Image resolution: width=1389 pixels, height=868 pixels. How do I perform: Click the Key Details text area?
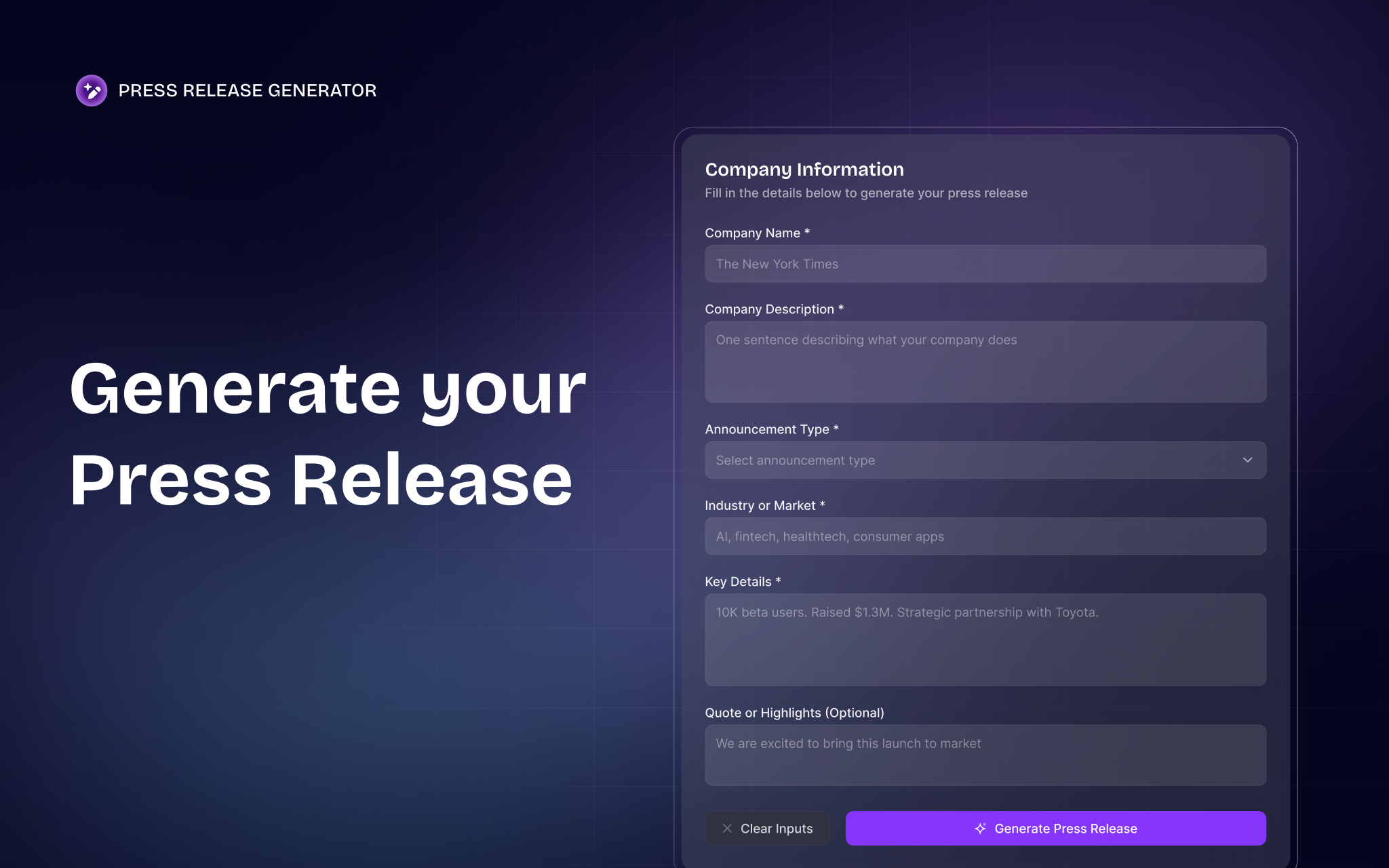coord(985,639)
